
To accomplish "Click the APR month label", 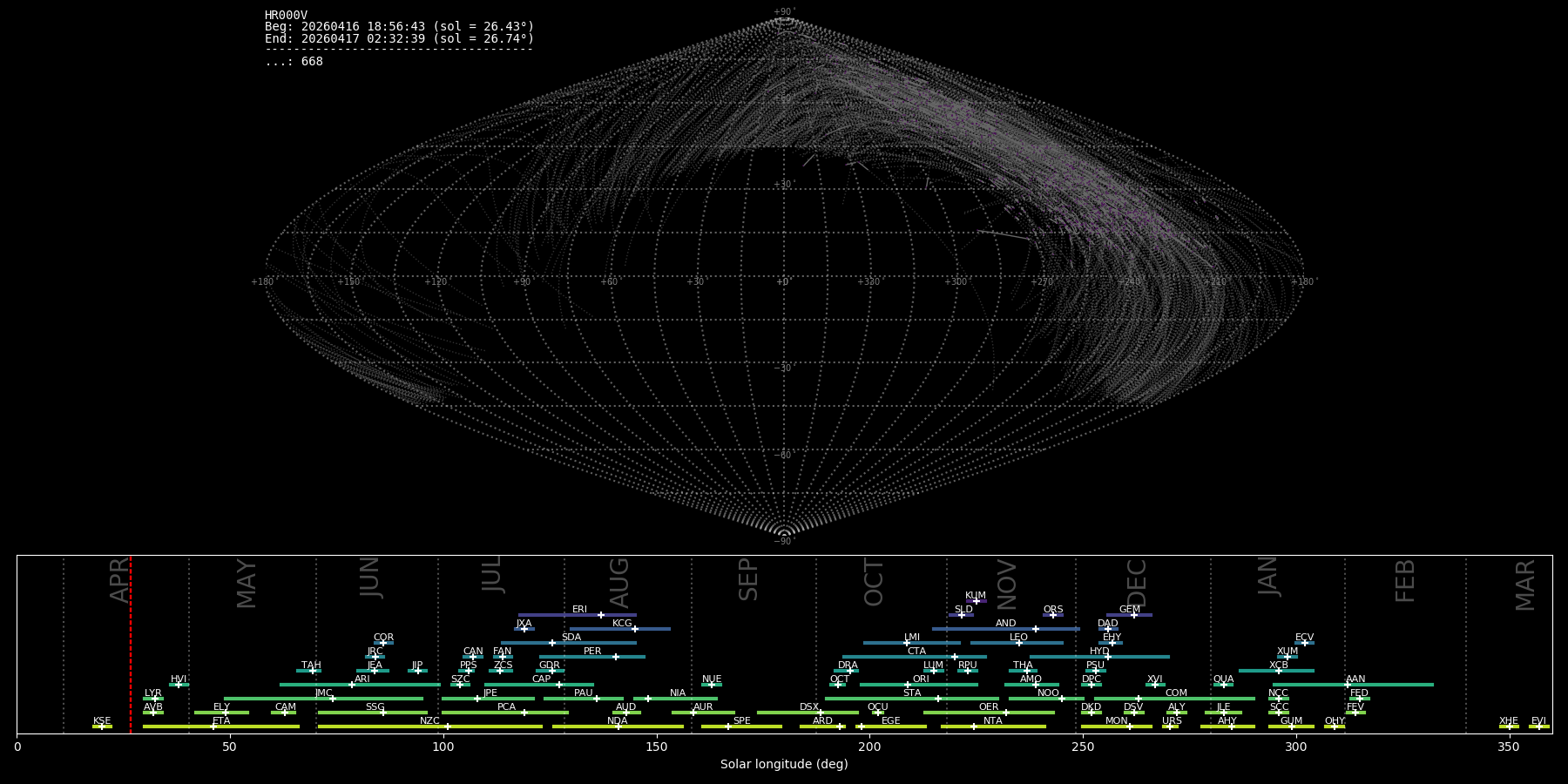I will coord(119,581).
